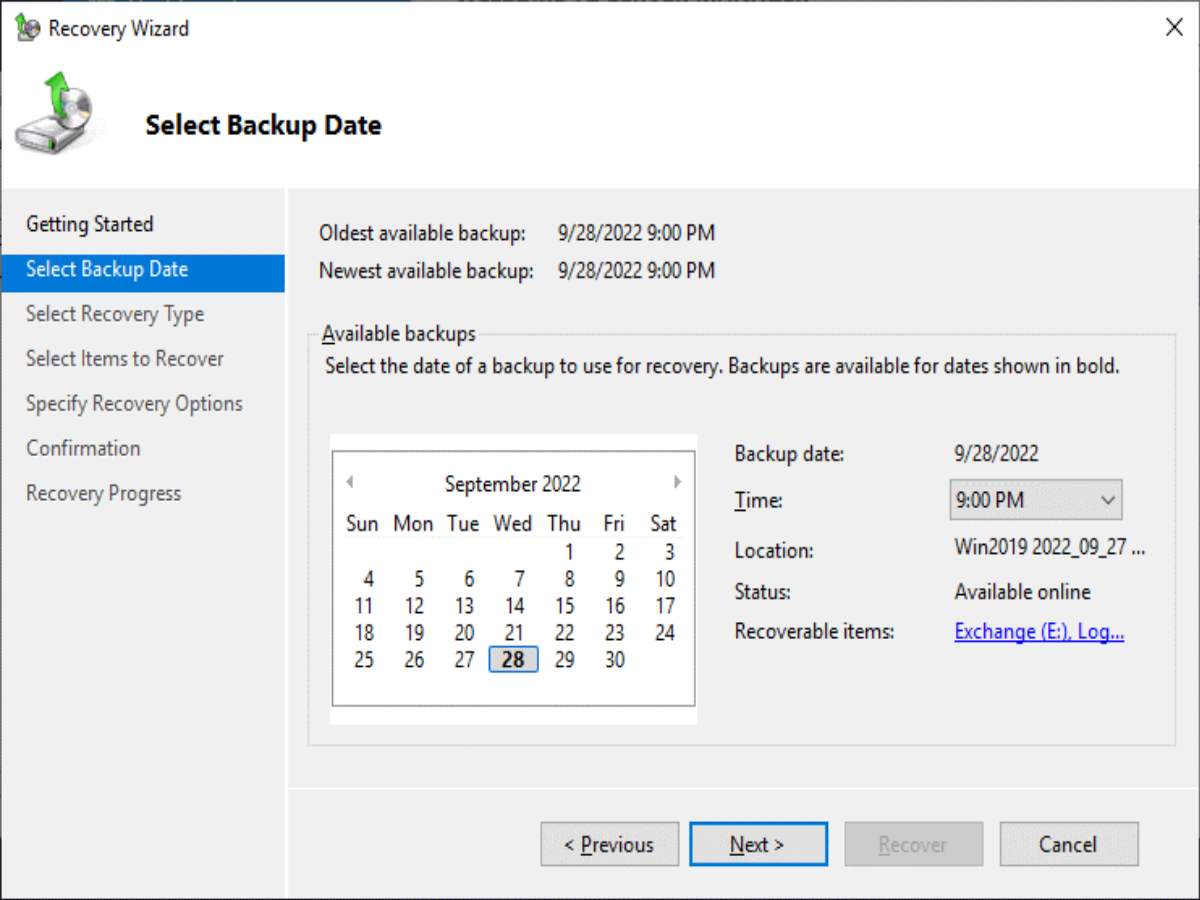Click the calendar's right navigation arrow
The width and height of the screenshot is (1200, 900).
[x=678, y=482]
